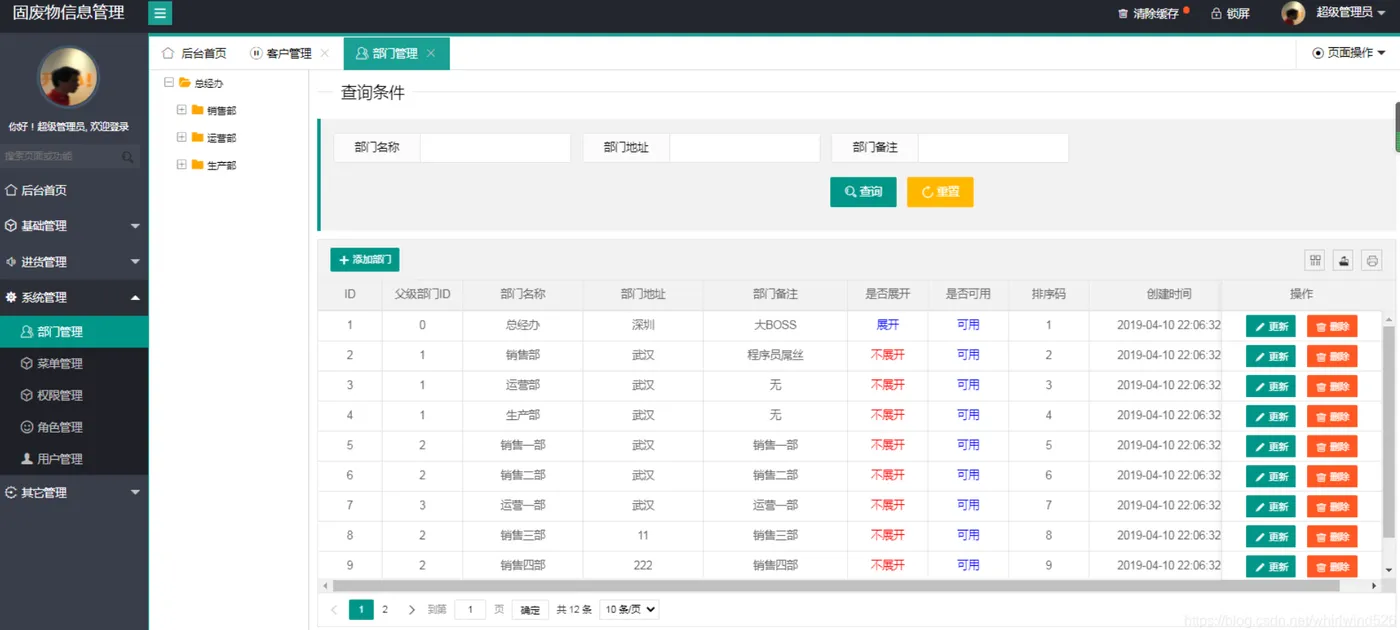This screenshot has width=1400, height=630.
Task: Expand the 基础管理 sidebar menu
Action: [74, 226]
